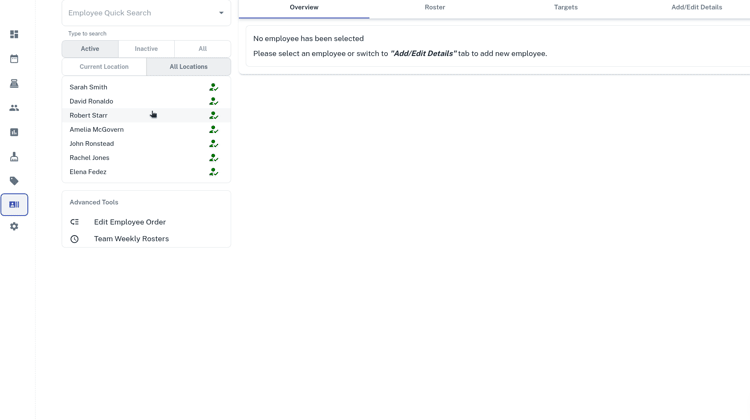Toggle location filter to Current Location

104,67
